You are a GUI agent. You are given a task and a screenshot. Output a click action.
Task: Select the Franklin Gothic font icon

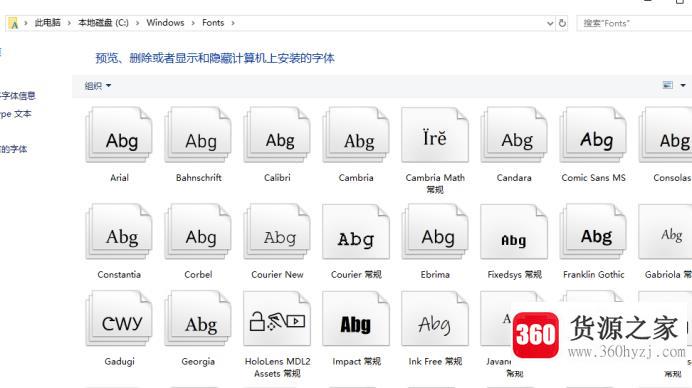[x=593, y=231]
